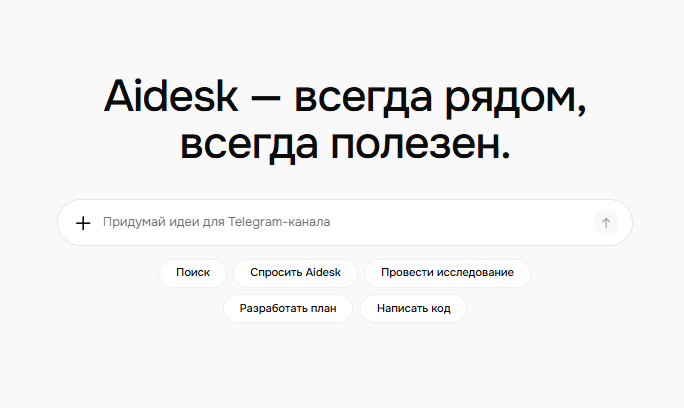Click Провести исследование button
The image size is (684, 408).
click(447, 273)
